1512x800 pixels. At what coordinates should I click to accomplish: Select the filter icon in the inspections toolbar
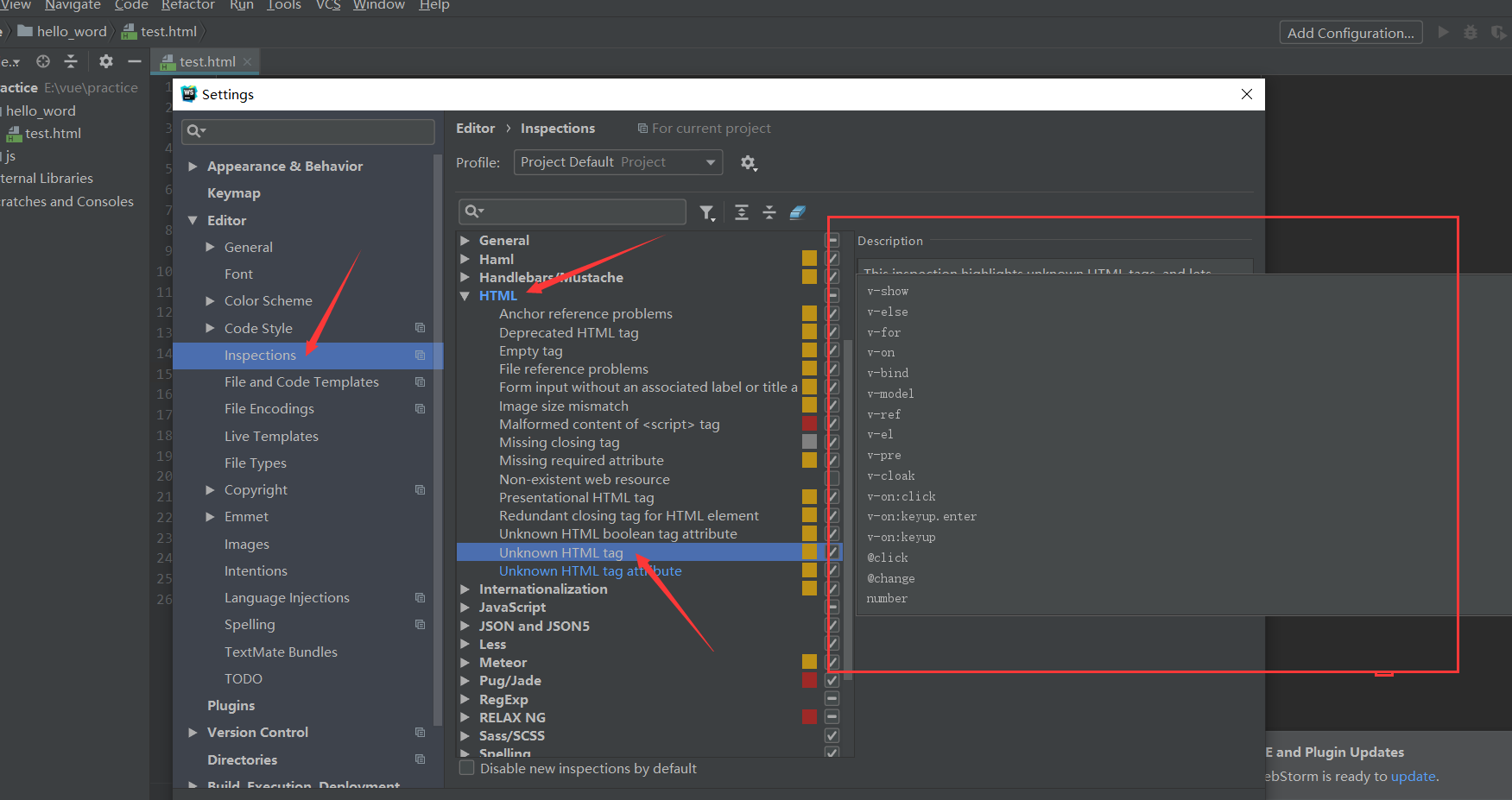[707, 211]
